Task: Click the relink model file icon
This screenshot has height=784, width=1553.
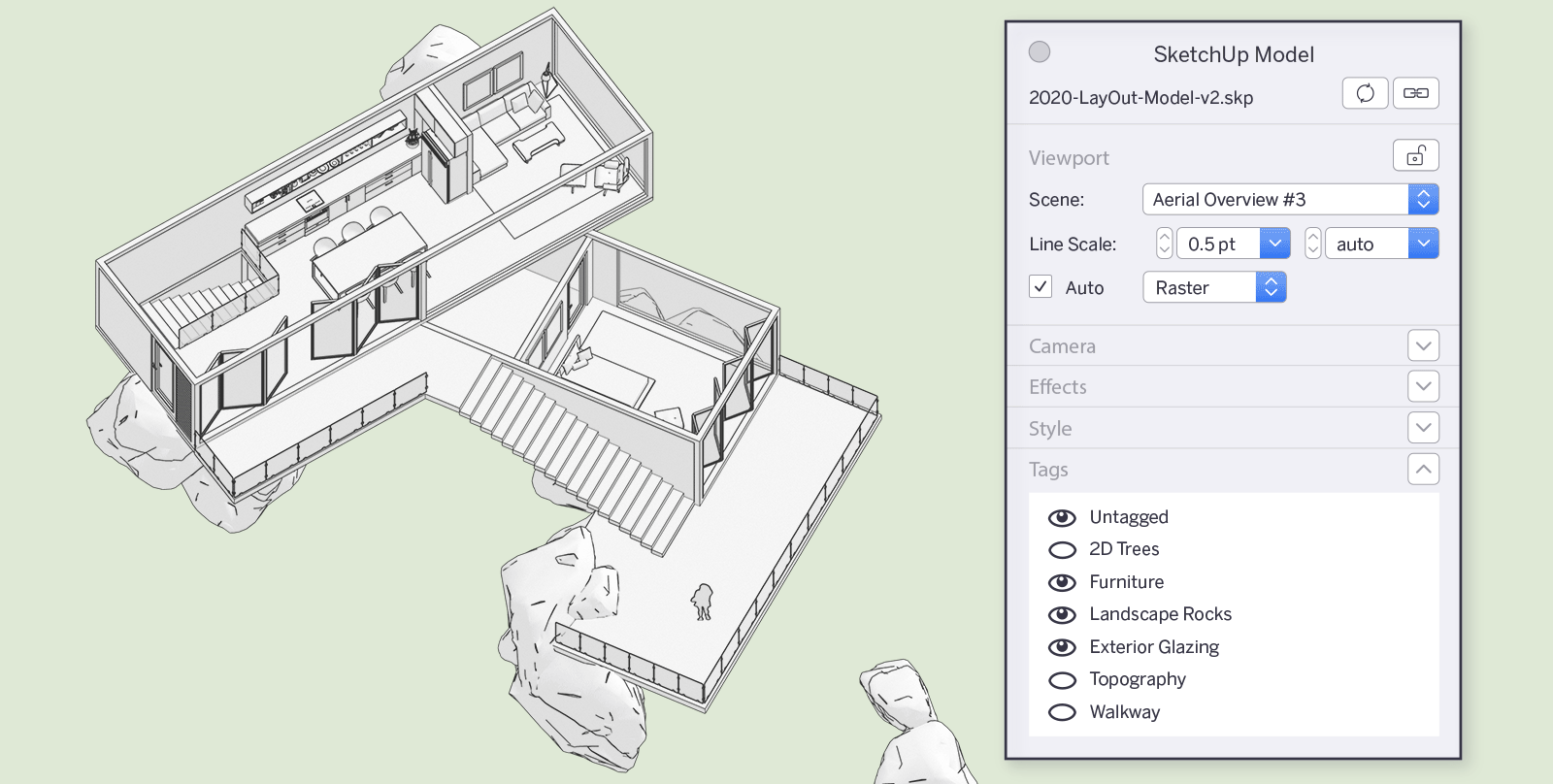Action: (x=1416, y=93)
